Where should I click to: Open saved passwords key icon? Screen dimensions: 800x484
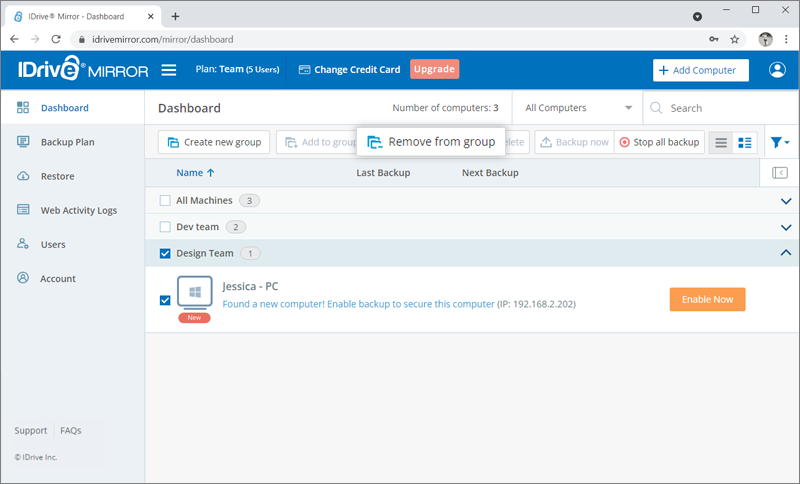coord(714,39)
